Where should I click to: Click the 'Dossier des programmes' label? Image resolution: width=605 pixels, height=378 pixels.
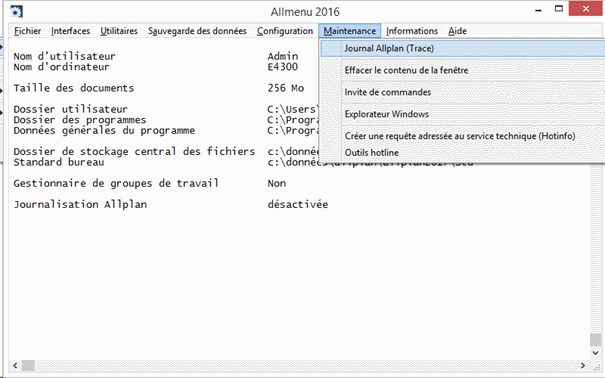[80, 120]
